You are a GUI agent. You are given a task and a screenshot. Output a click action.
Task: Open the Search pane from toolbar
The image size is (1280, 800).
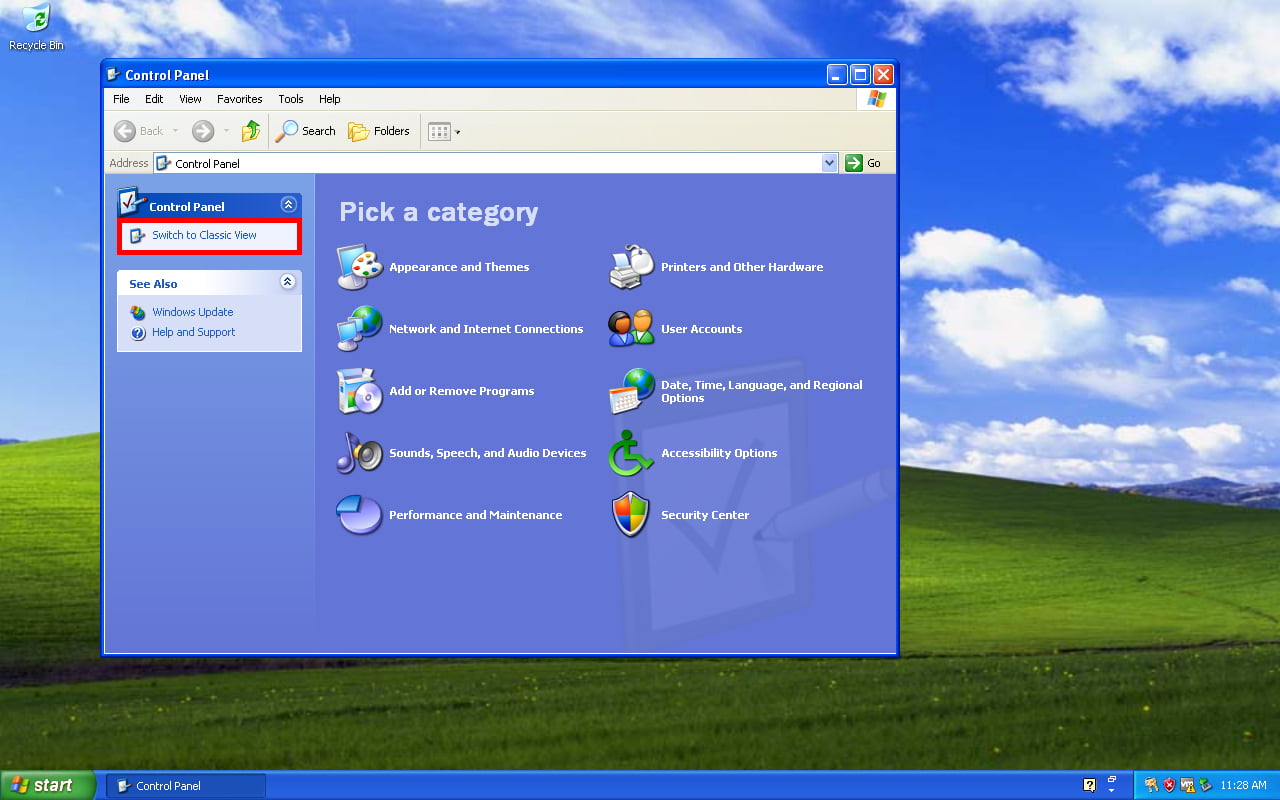306,131
